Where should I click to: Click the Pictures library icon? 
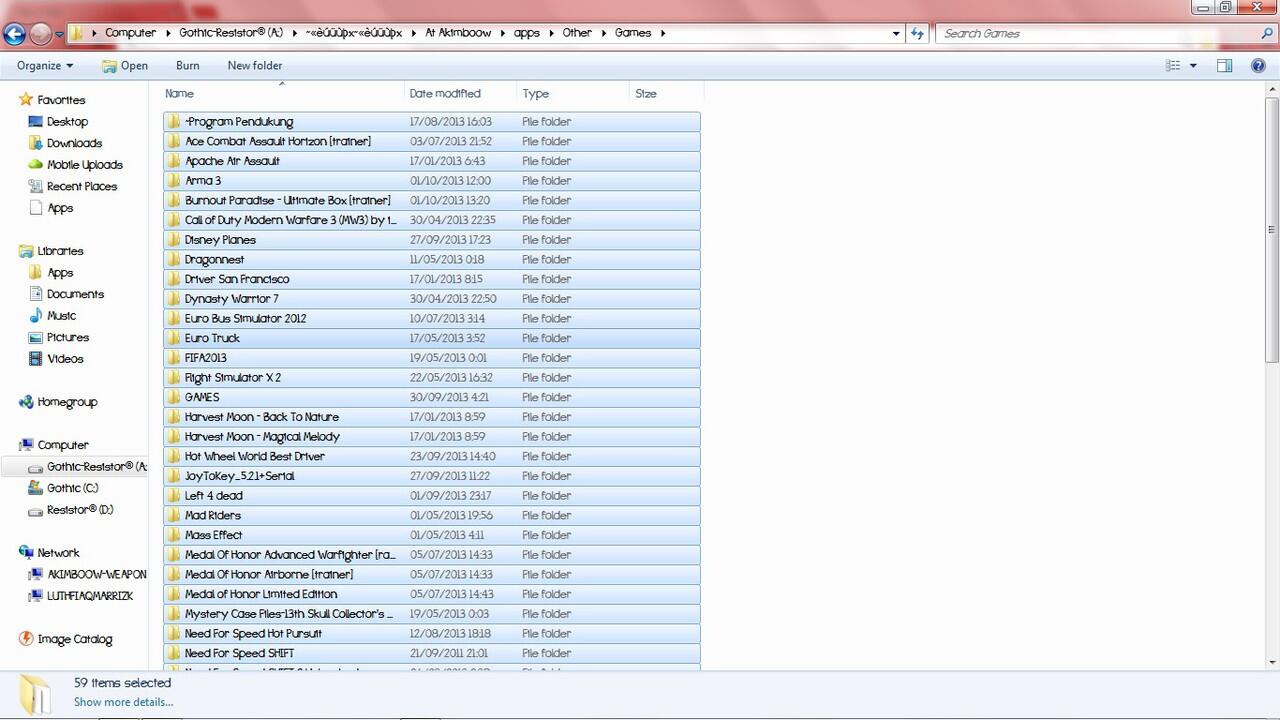(x=36, y=337)
